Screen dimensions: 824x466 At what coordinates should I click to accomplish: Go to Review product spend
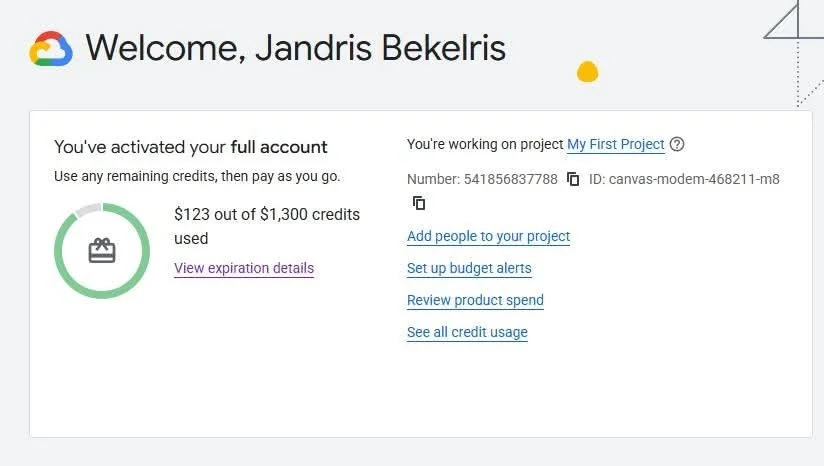pos(475,300)
